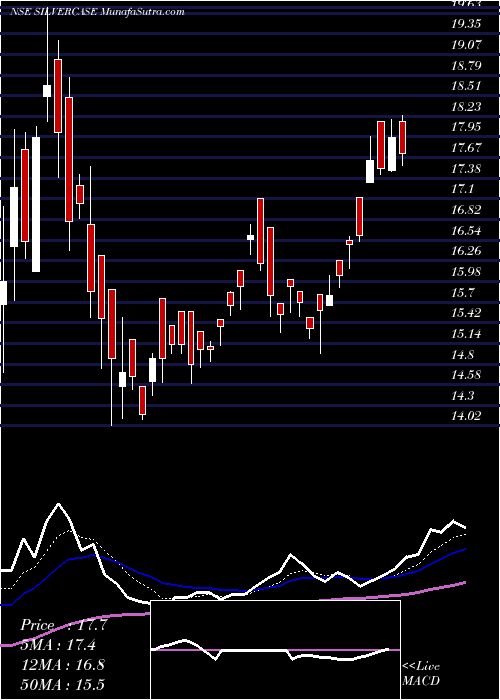Click the 15.42 price axis label

tap(466, 312)
